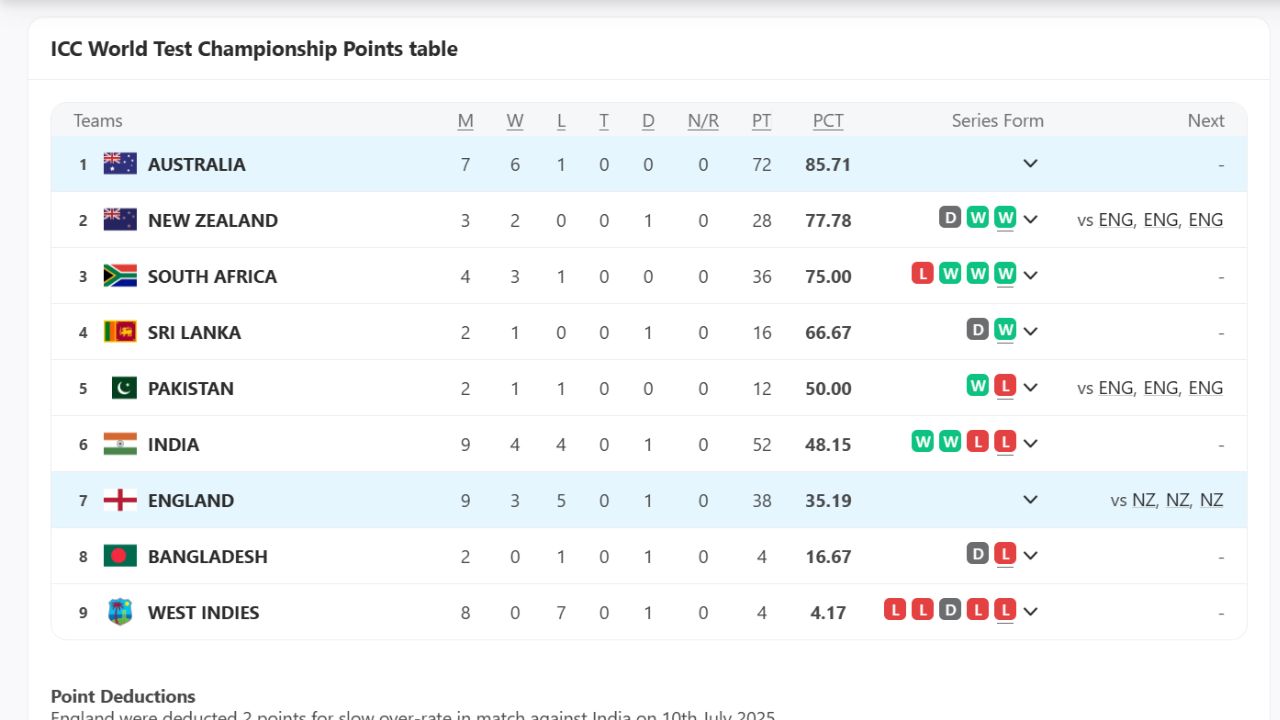This screenshot has height=720, width=1280.
Task: Open New Zealand's first ENG fixture link
Action: [x=1115, y=219]
